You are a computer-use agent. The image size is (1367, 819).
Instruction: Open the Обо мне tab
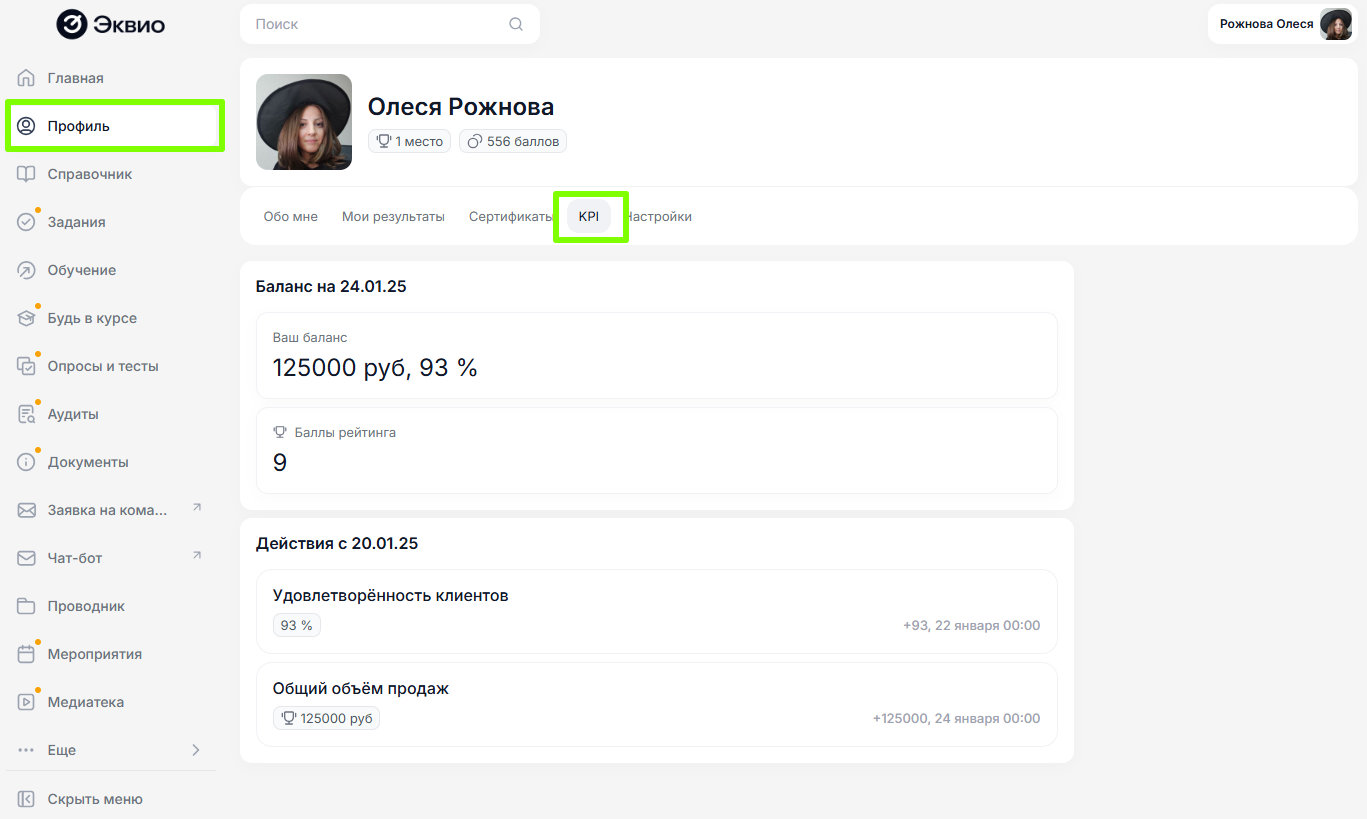[x=291, y=216]
